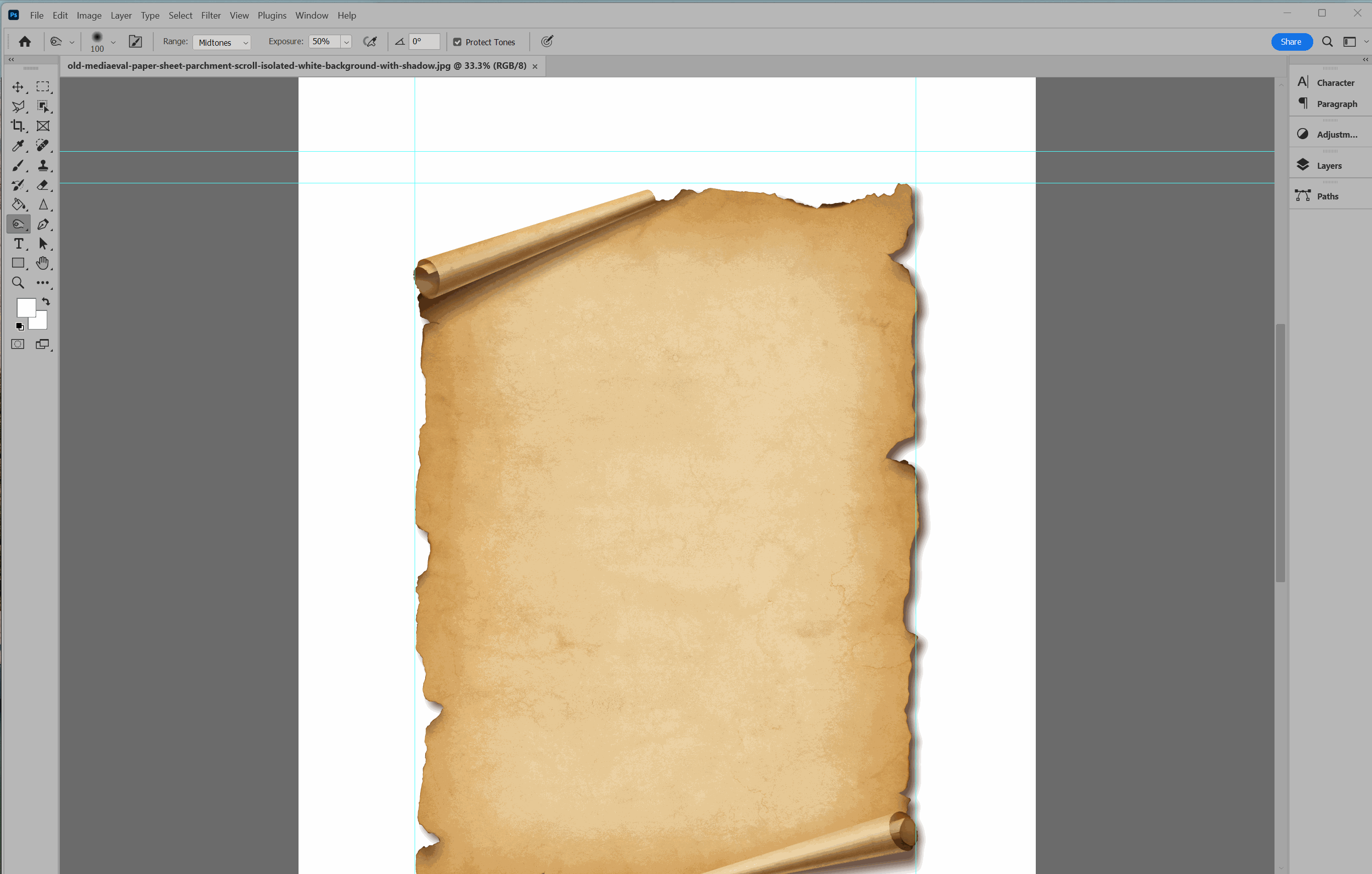Click the blue Share button

1291,42
